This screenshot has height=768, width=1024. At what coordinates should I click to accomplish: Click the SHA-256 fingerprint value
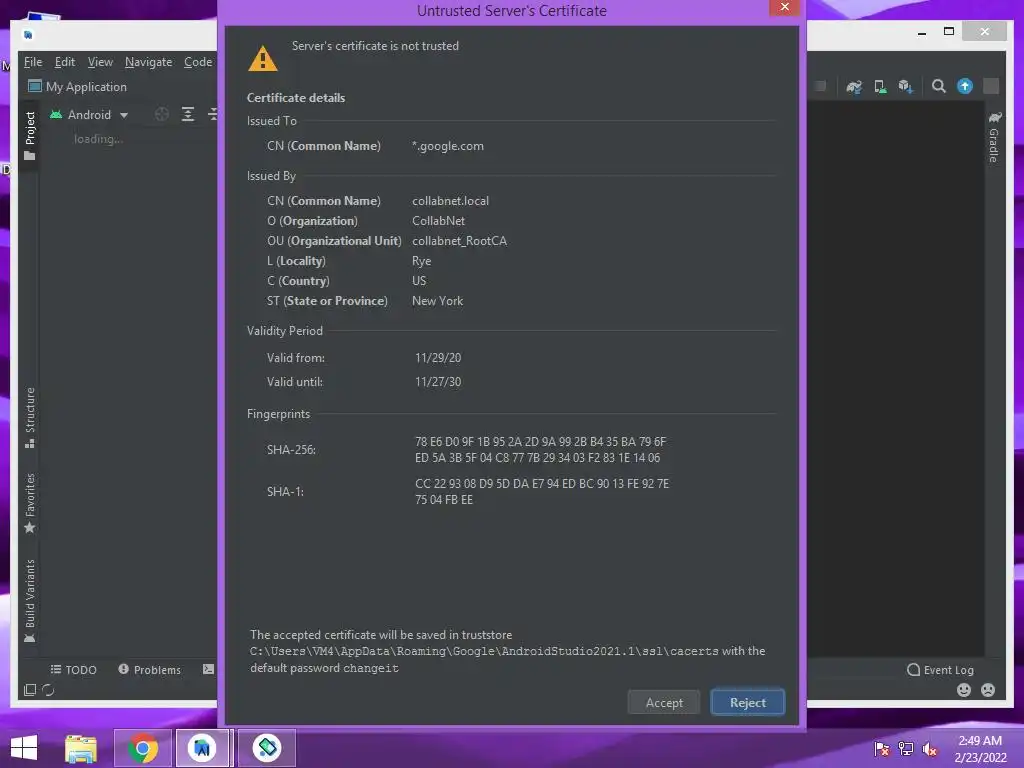point(540,450)
